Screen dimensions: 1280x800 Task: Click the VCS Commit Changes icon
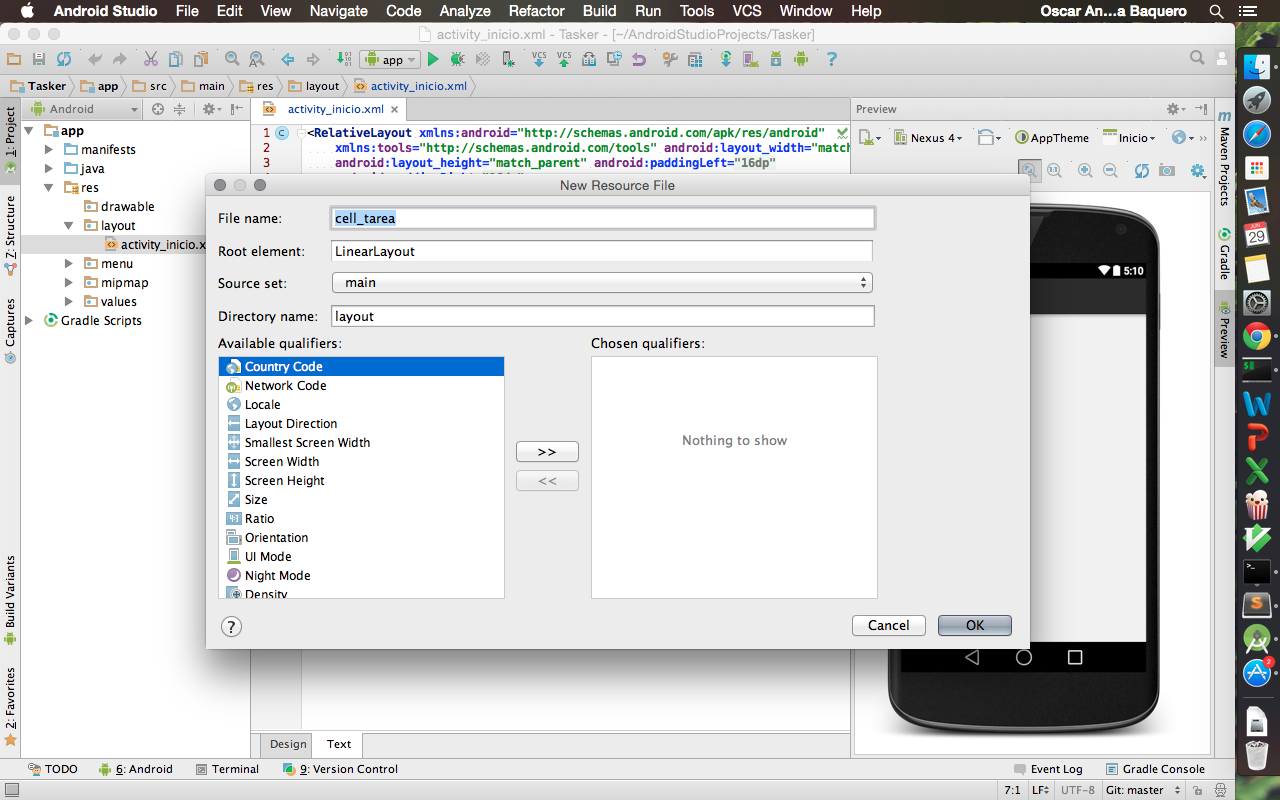click(564, 60)
